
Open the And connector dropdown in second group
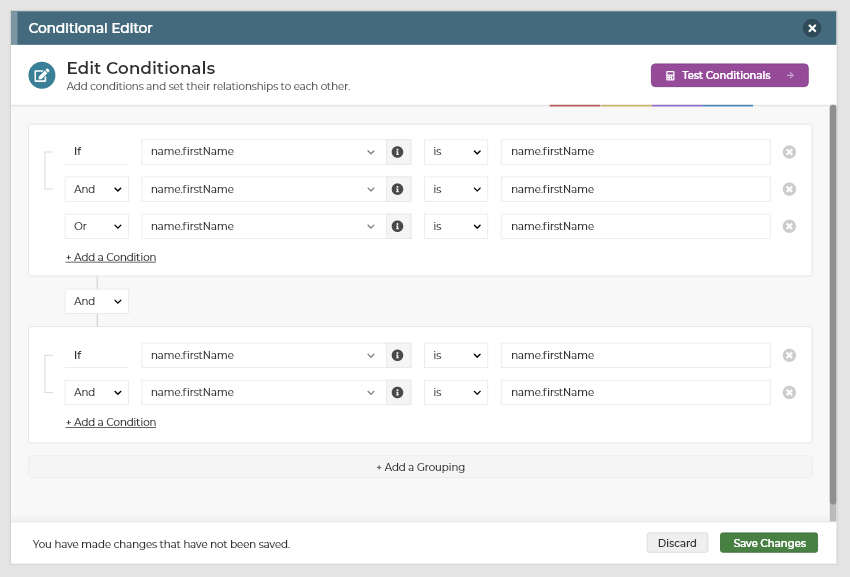(96, 392)
